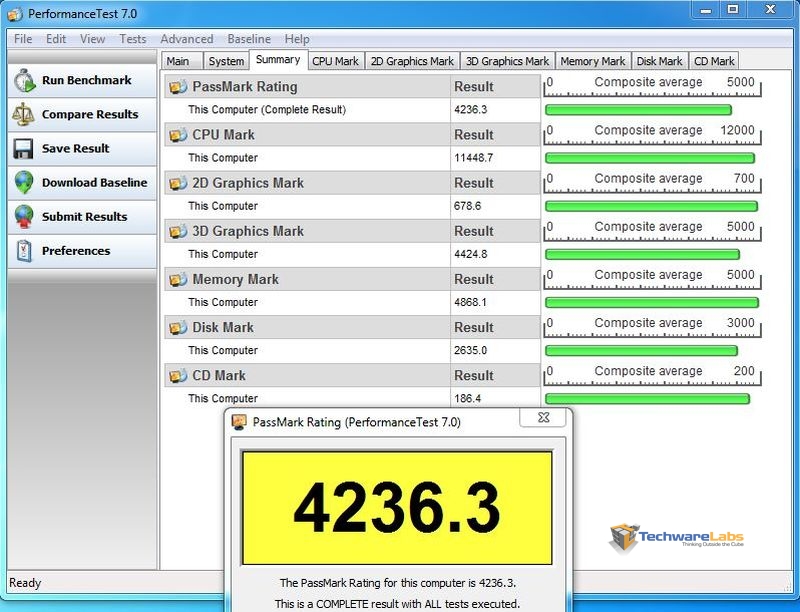Click the PassMark Rating row icon
This screenshot has width=800, height=612.
tap(178, 87)
